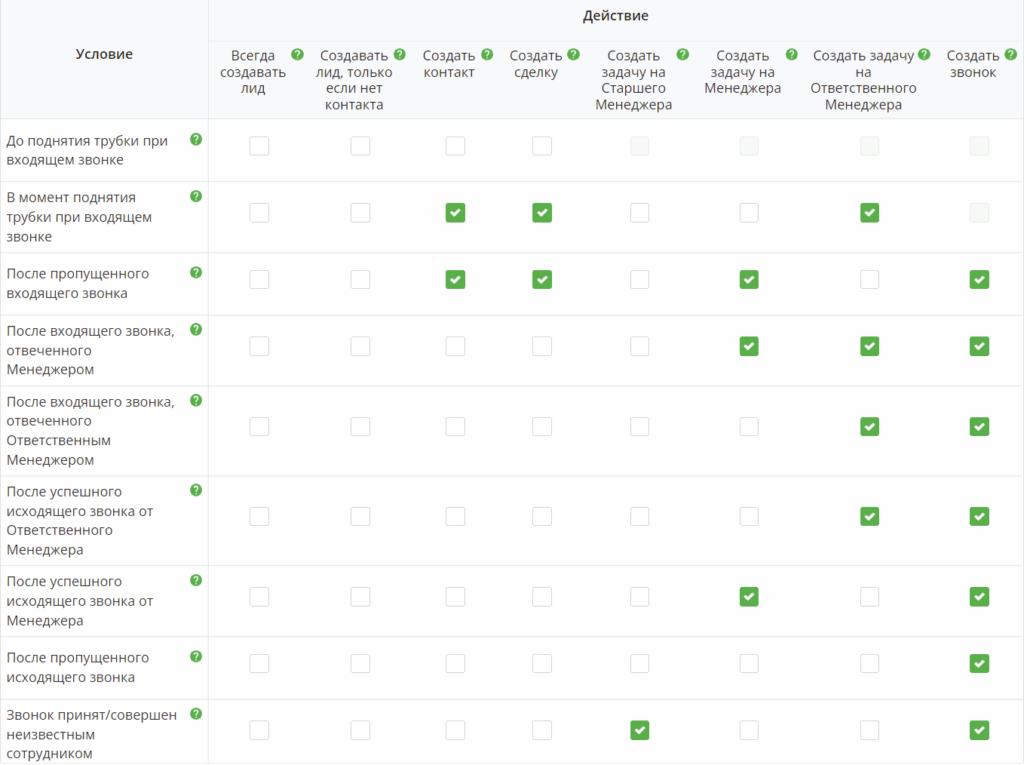Check 'Создать контакт' for 'После пропущенного исходящего звонка'
The width and height of the screenshot is (1024, 765).
point(455,663)
